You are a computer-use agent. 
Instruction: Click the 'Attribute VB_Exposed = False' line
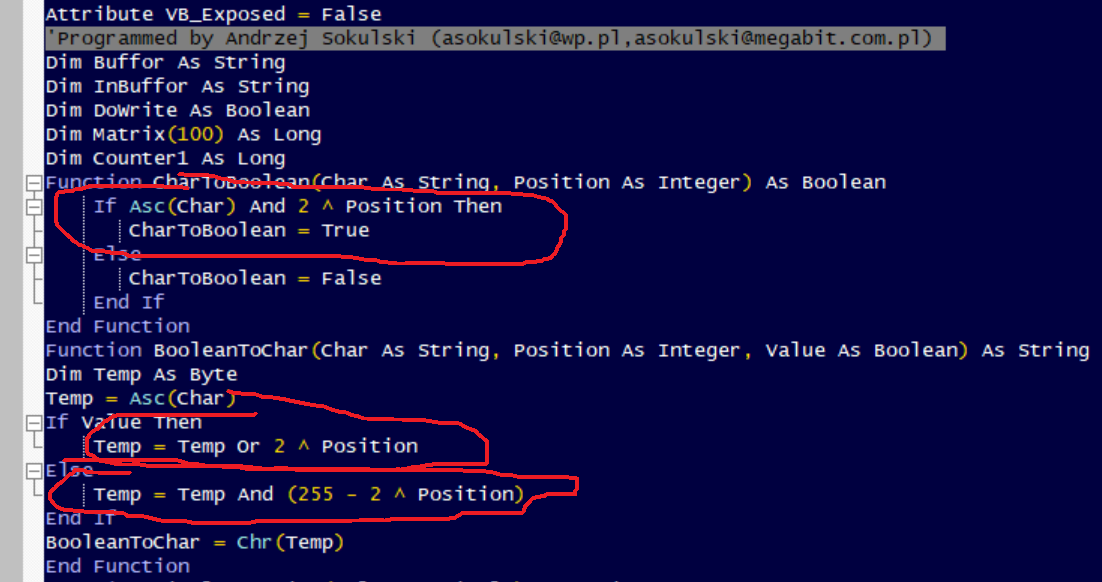pos(213,15)
